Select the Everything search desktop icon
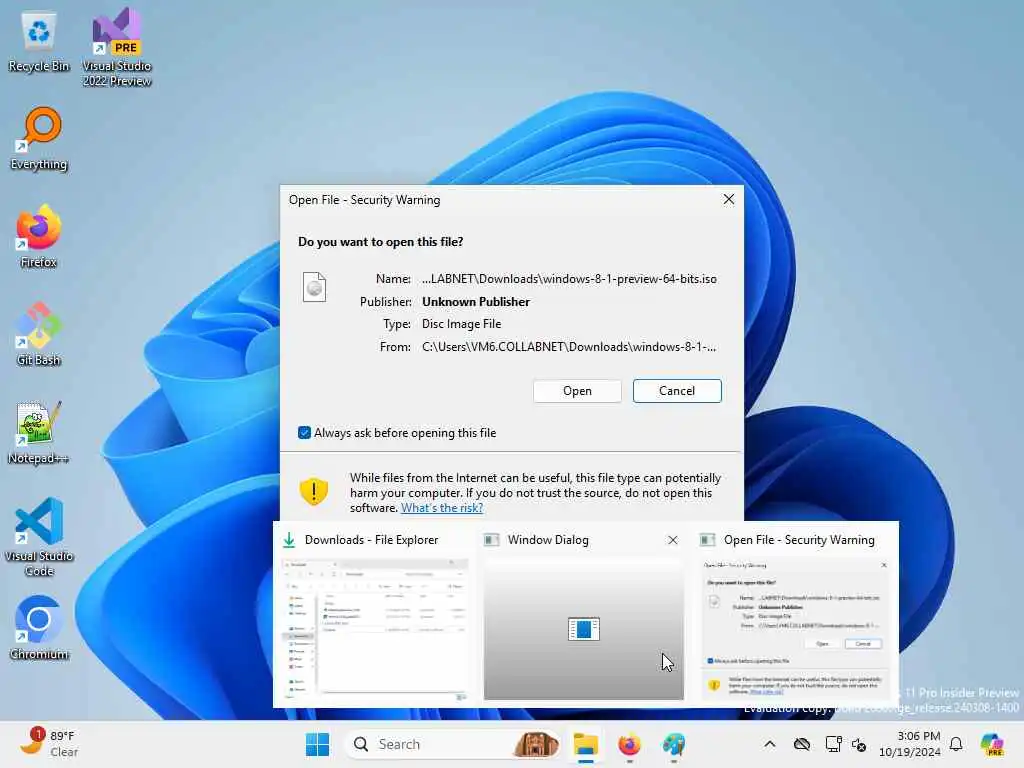The image size is (1024, 768). (x=39, y=138)
